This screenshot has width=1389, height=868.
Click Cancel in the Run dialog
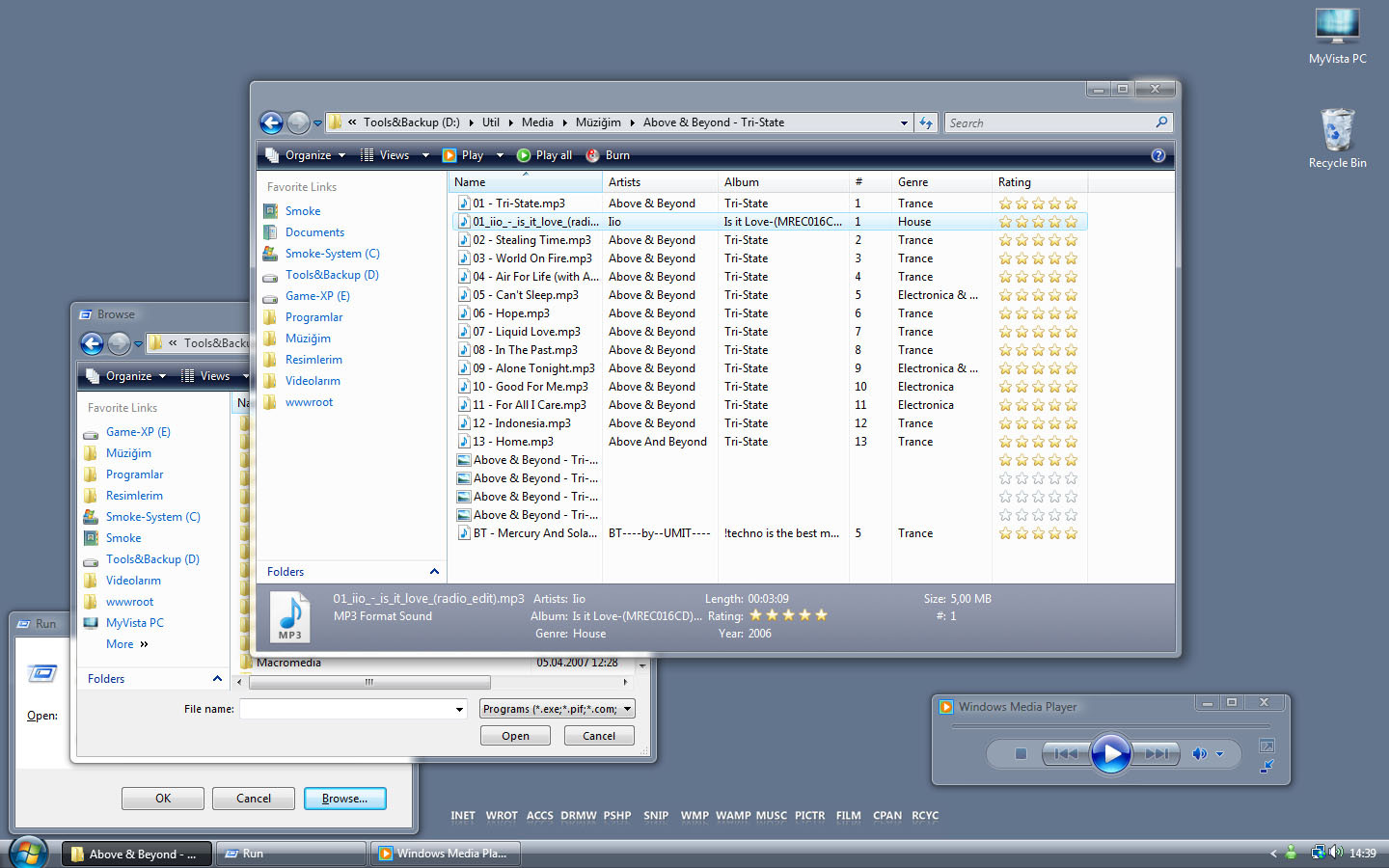(254, 799)
